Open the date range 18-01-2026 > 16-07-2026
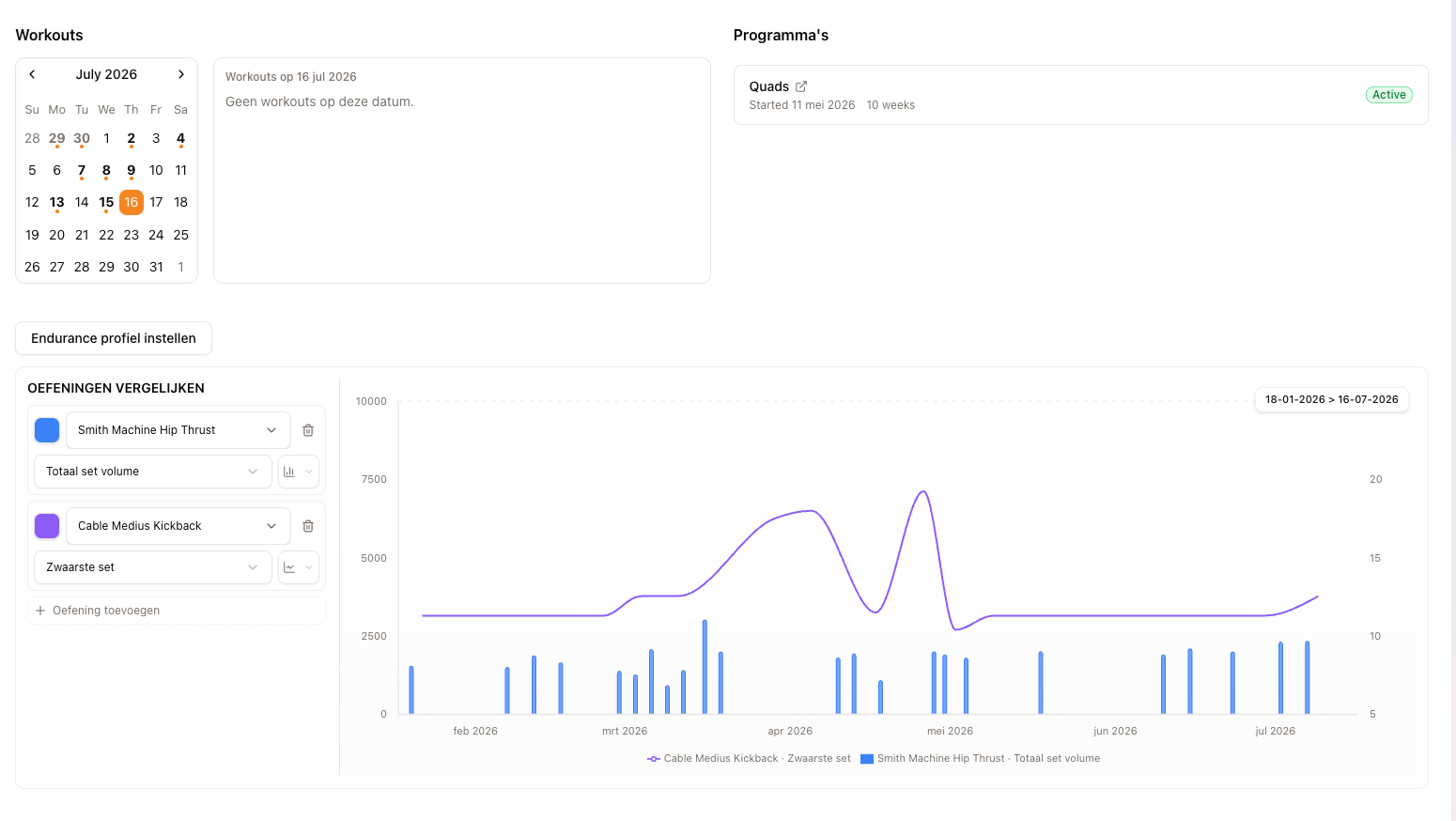 tap(1331, 399)
